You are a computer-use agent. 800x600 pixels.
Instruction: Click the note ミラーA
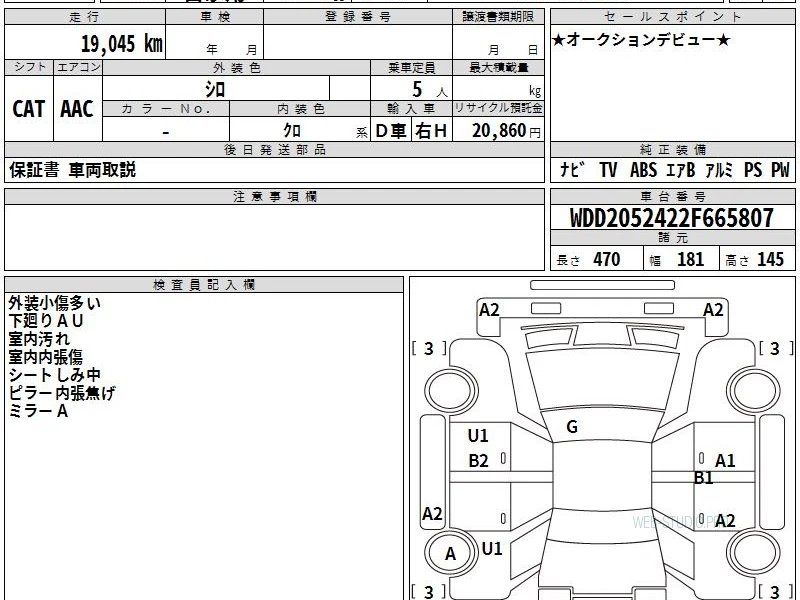(x=38, y=411)
